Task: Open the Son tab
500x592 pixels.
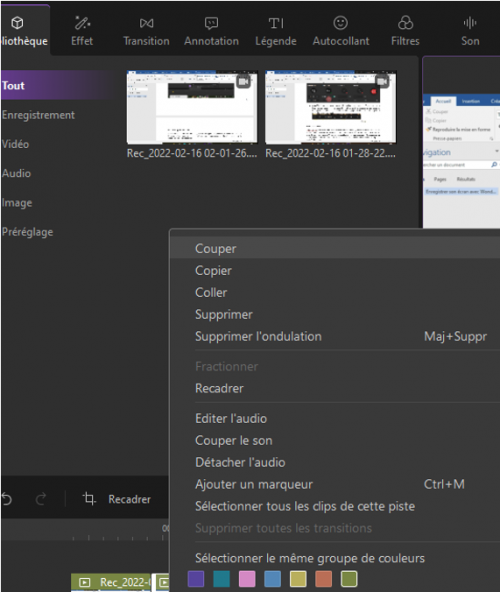Action: pos(470,31)
